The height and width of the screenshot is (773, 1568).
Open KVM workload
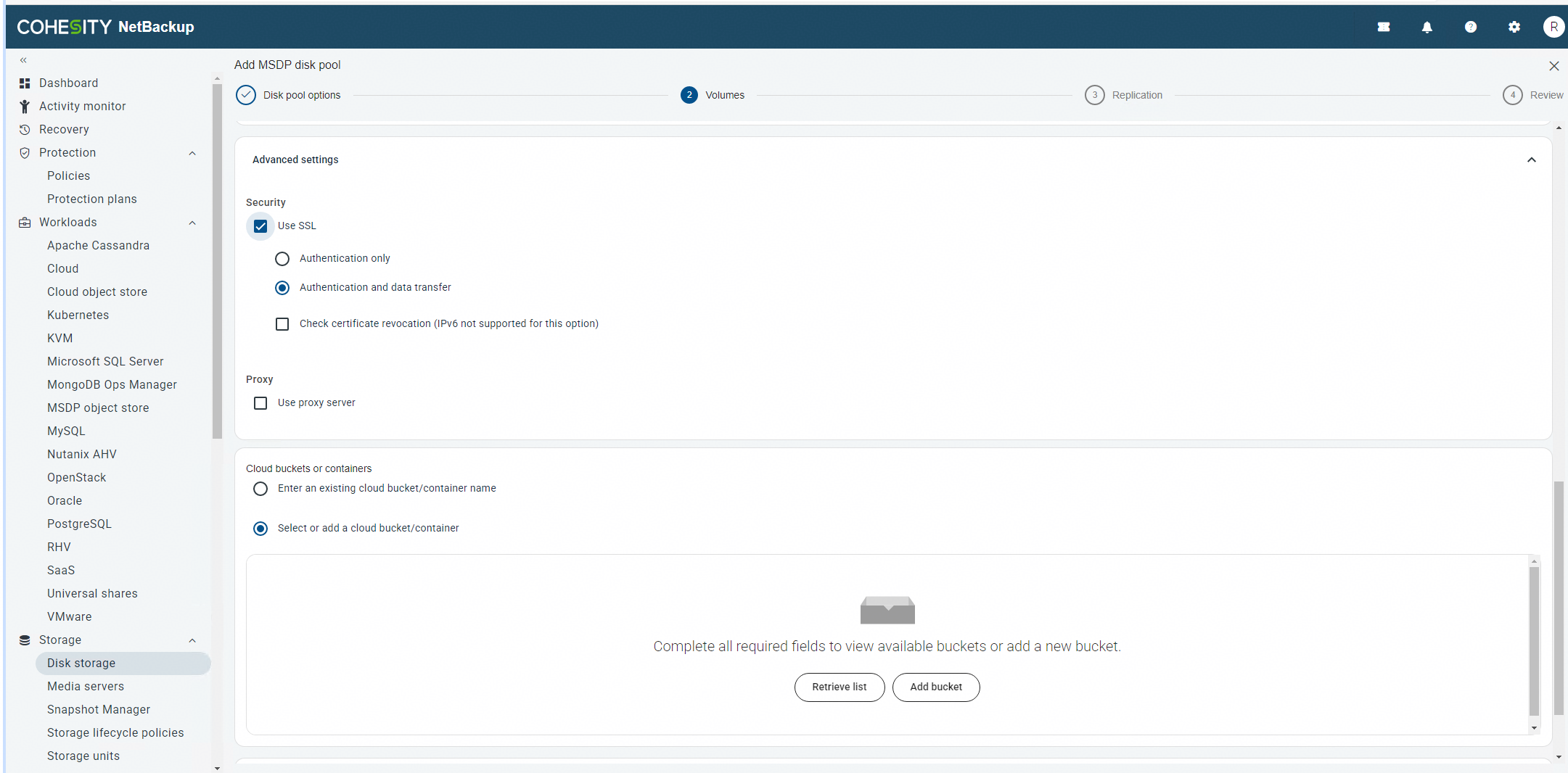(x=60, y=339)
